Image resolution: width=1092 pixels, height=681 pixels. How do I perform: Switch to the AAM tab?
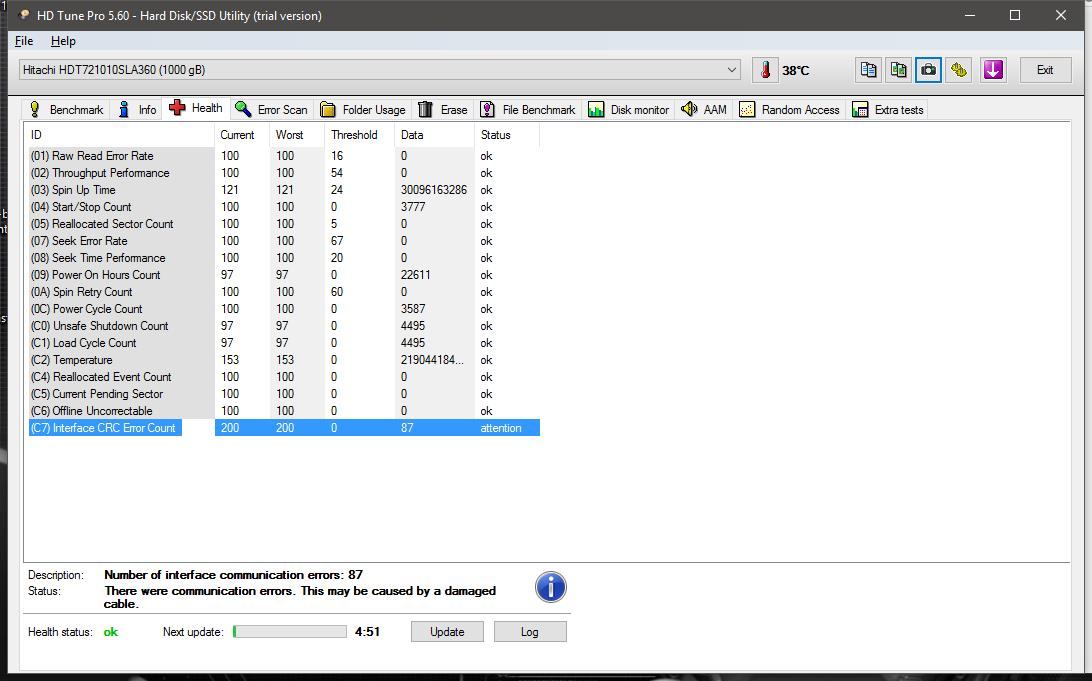coord(704,109)
